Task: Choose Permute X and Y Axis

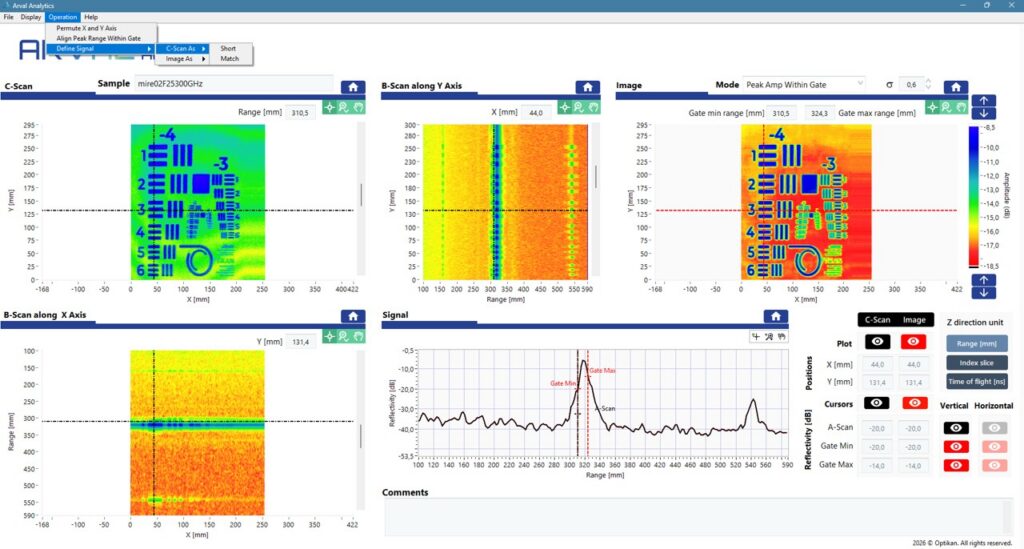Action: [x=101, y=28]
